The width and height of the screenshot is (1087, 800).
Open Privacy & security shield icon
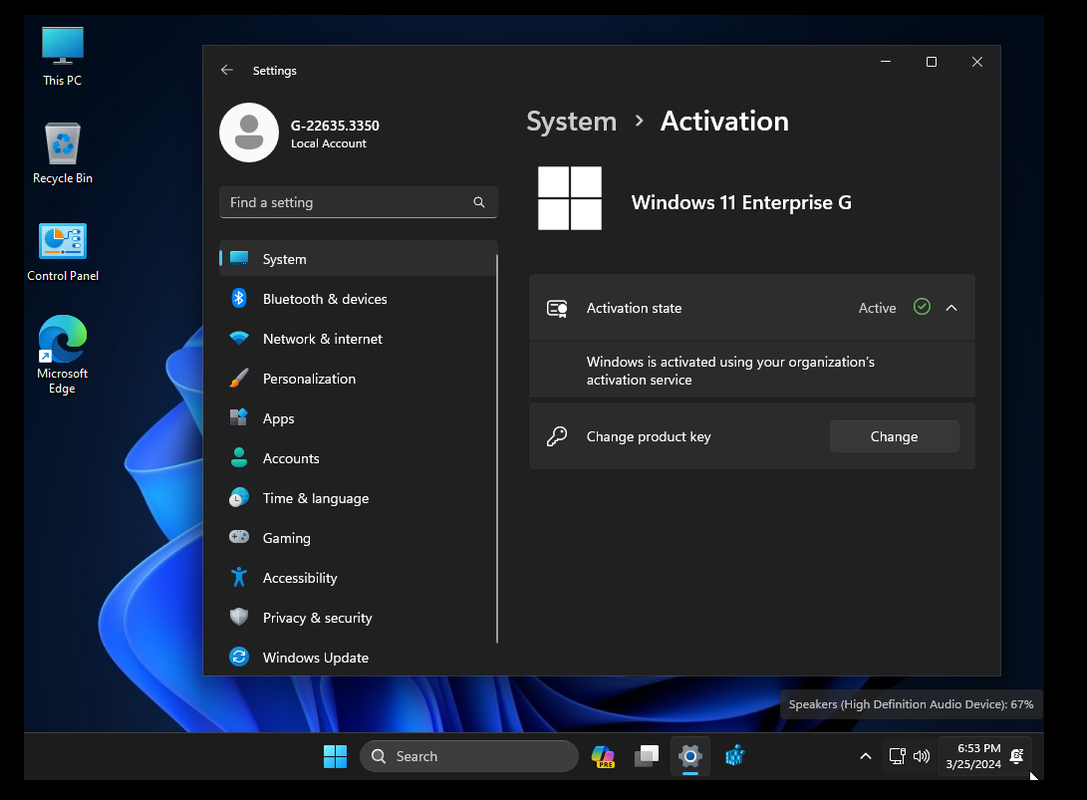point(239,618)
